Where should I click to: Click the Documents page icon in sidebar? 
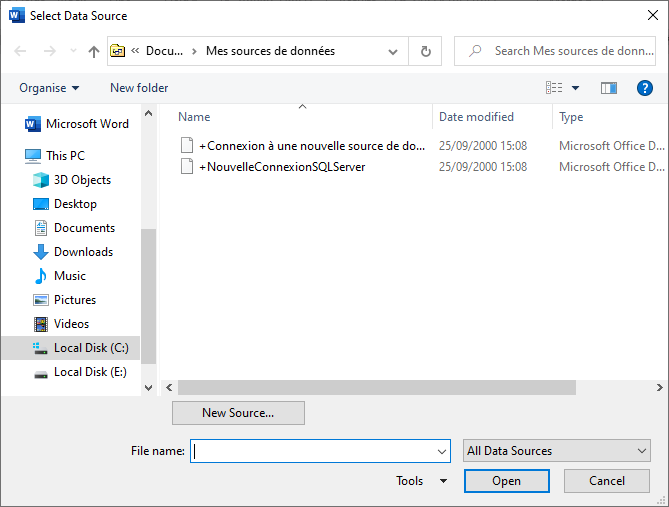[41, 228]
